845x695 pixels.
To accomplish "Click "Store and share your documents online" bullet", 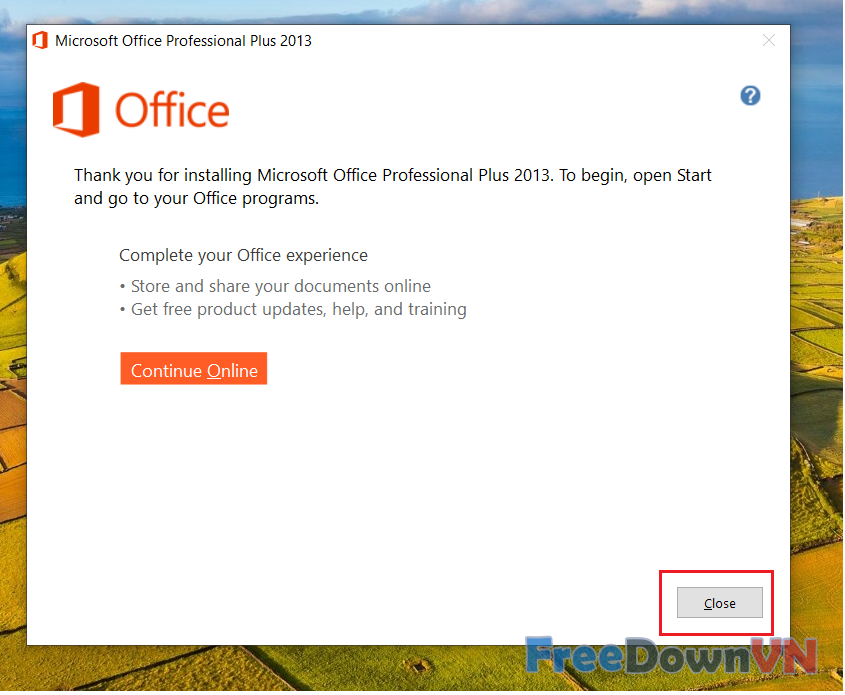I will point(281,286).
